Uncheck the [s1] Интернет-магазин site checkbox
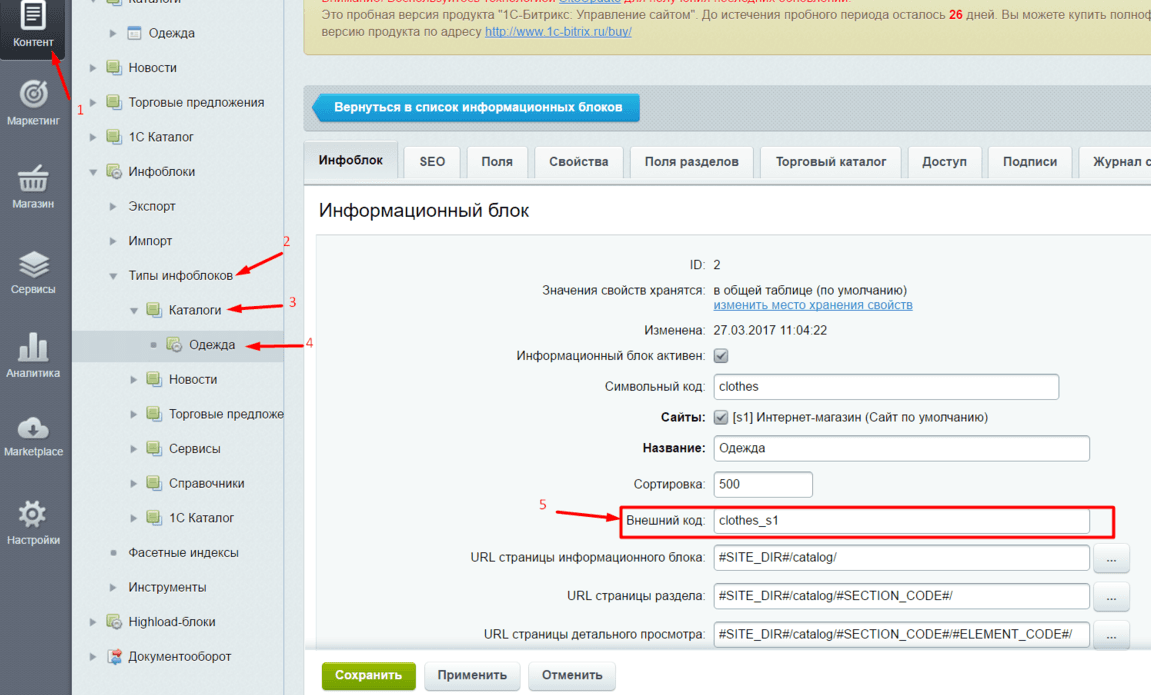This screenshot has width=1151, height=695. [x=721, y=418]
